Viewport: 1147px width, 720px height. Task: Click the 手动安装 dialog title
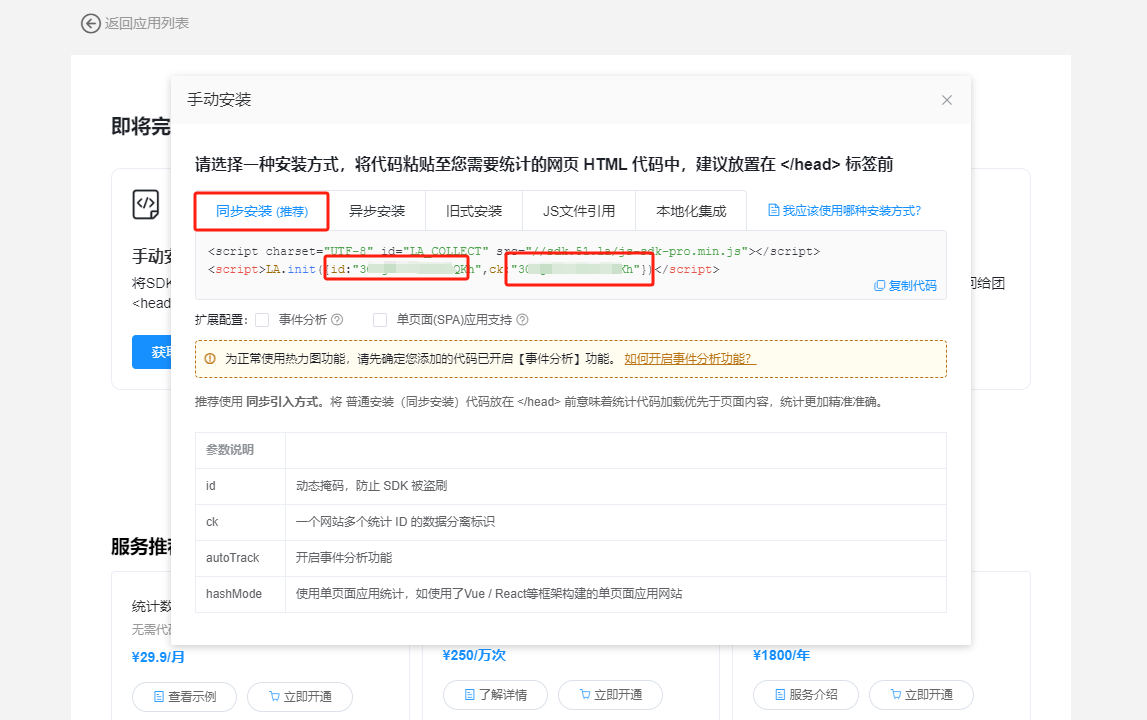pos(219,100)
